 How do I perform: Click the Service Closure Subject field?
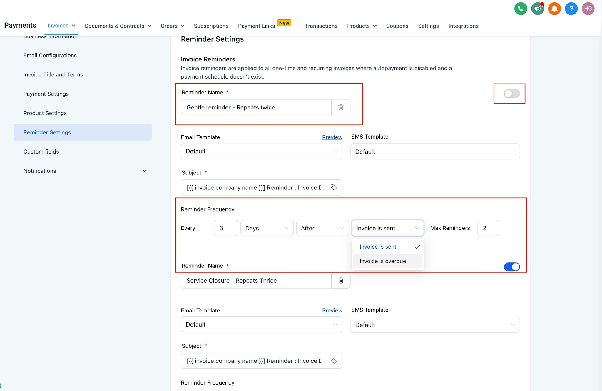[261, 361]
